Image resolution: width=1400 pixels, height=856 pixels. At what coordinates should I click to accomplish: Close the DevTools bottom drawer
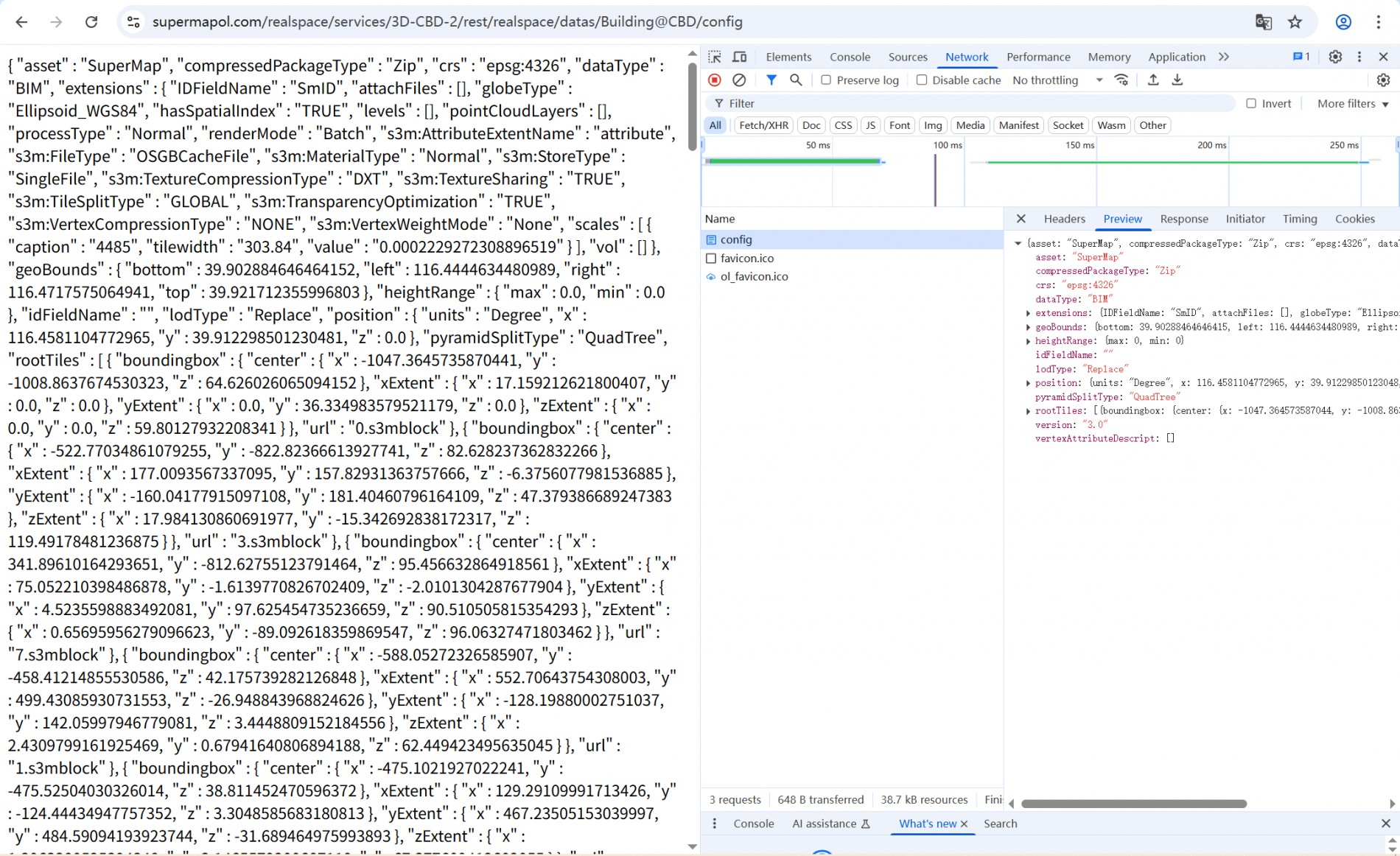(x=1385, y=824)
